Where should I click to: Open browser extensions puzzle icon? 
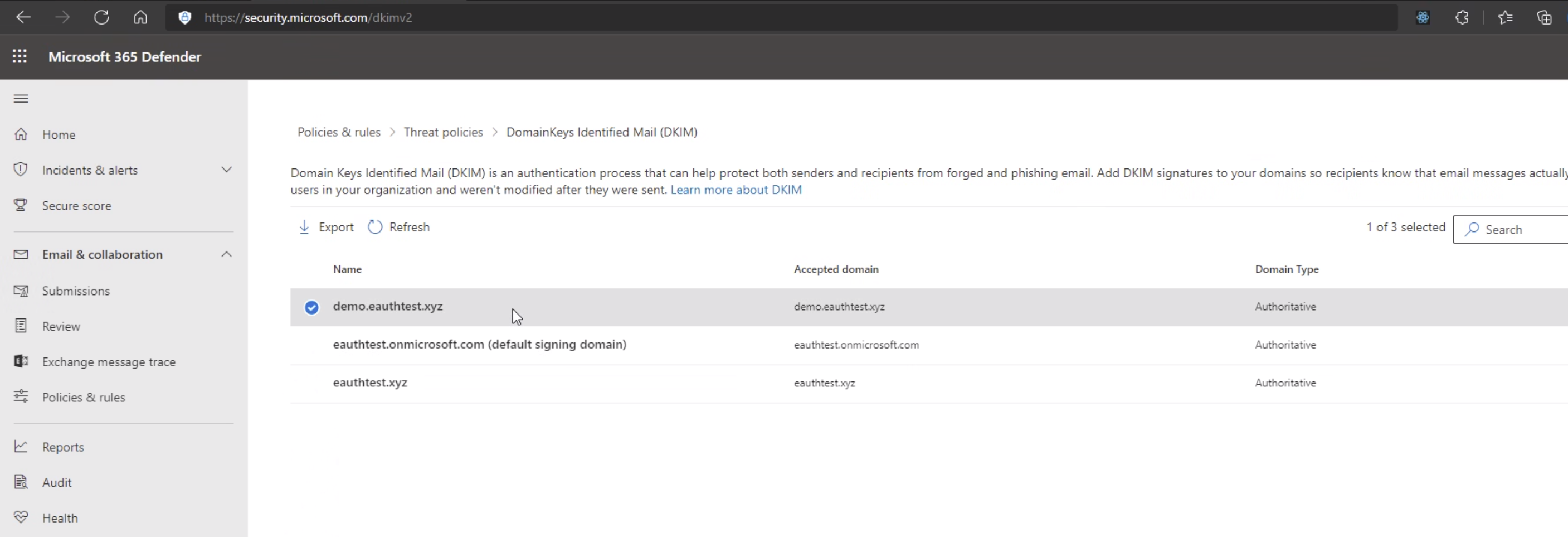1462,17
